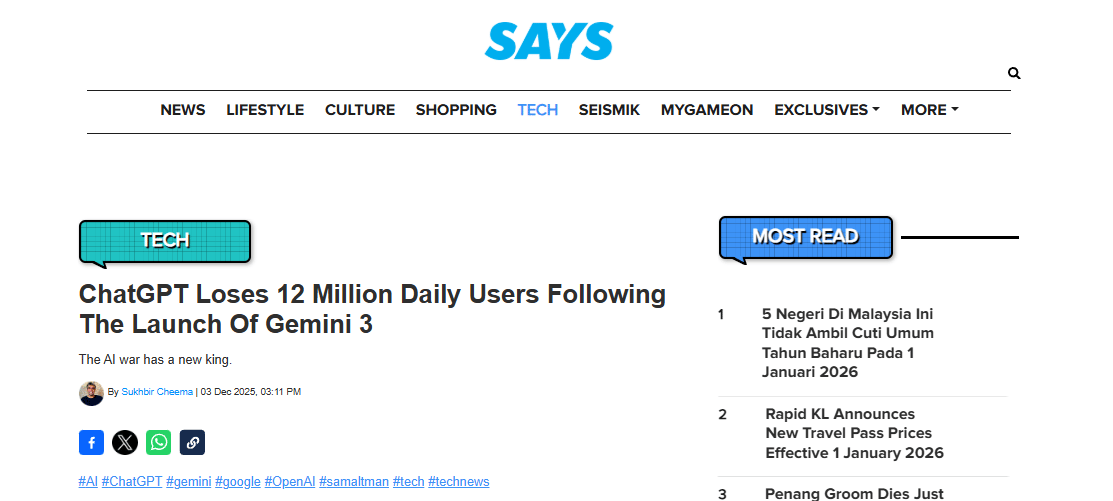
Task: Share article on X (Twitter)
Action: click(x=125, y=443)
